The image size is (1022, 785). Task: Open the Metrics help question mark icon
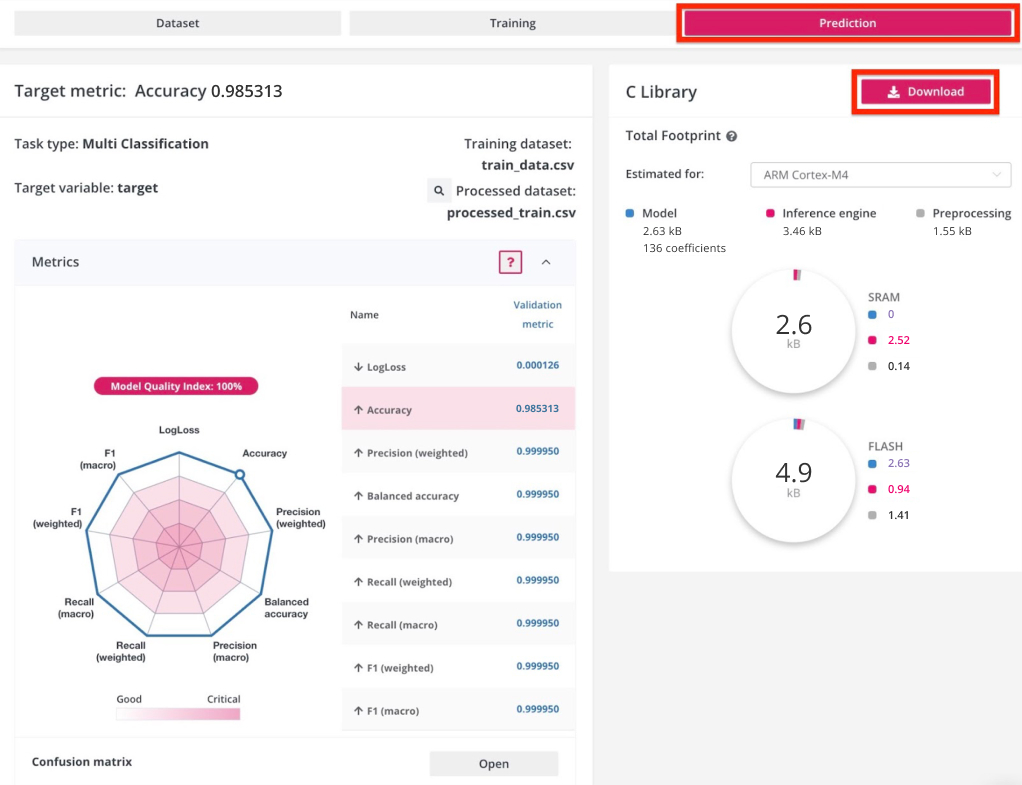(511, 262)
